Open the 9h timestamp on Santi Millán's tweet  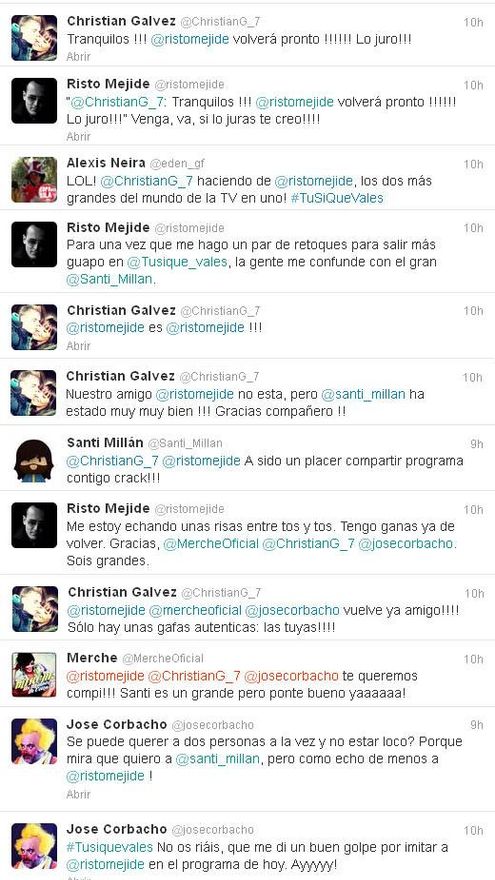(x=476, y=444)
